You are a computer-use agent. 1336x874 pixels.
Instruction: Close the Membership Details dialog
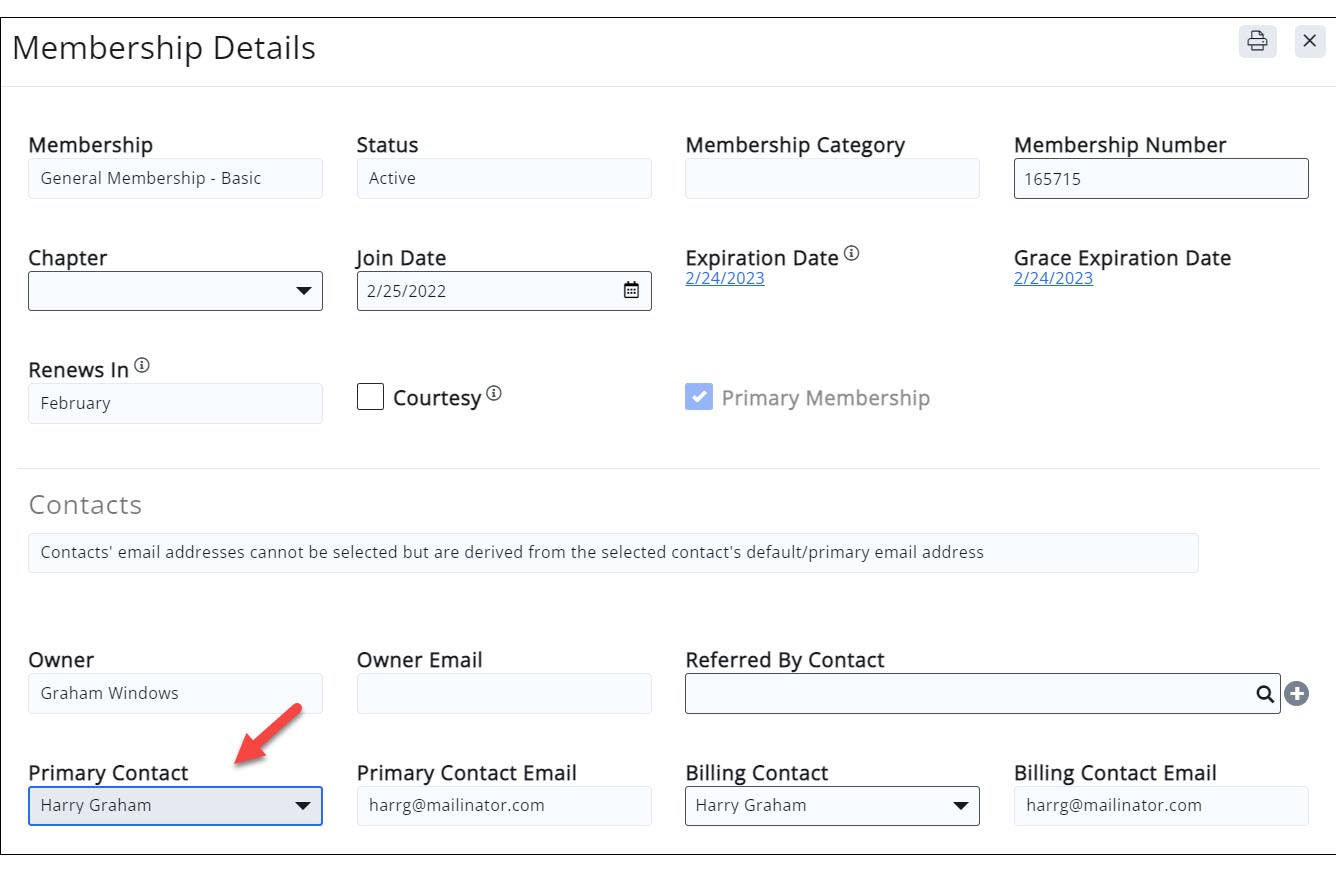1309,41
